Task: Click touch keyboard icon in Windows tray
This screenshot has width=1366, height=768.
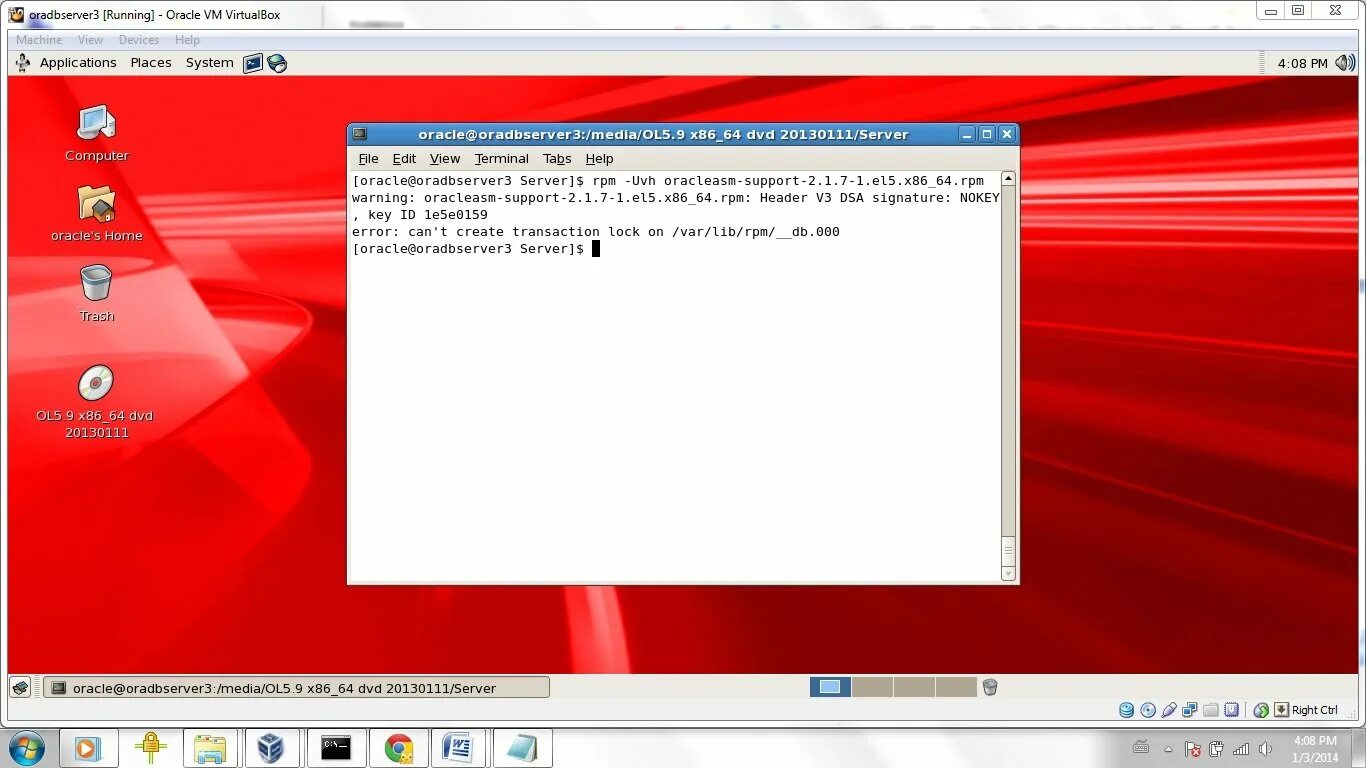Action: 1141,748
